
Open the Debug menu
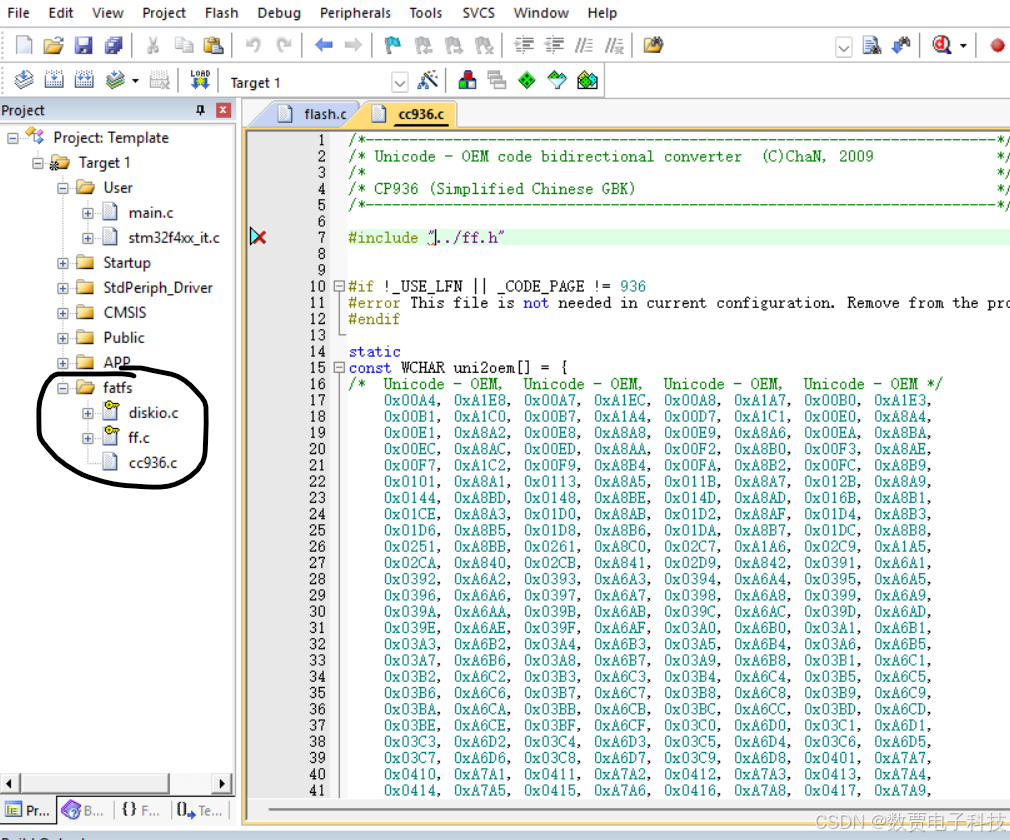click(279, 13)
